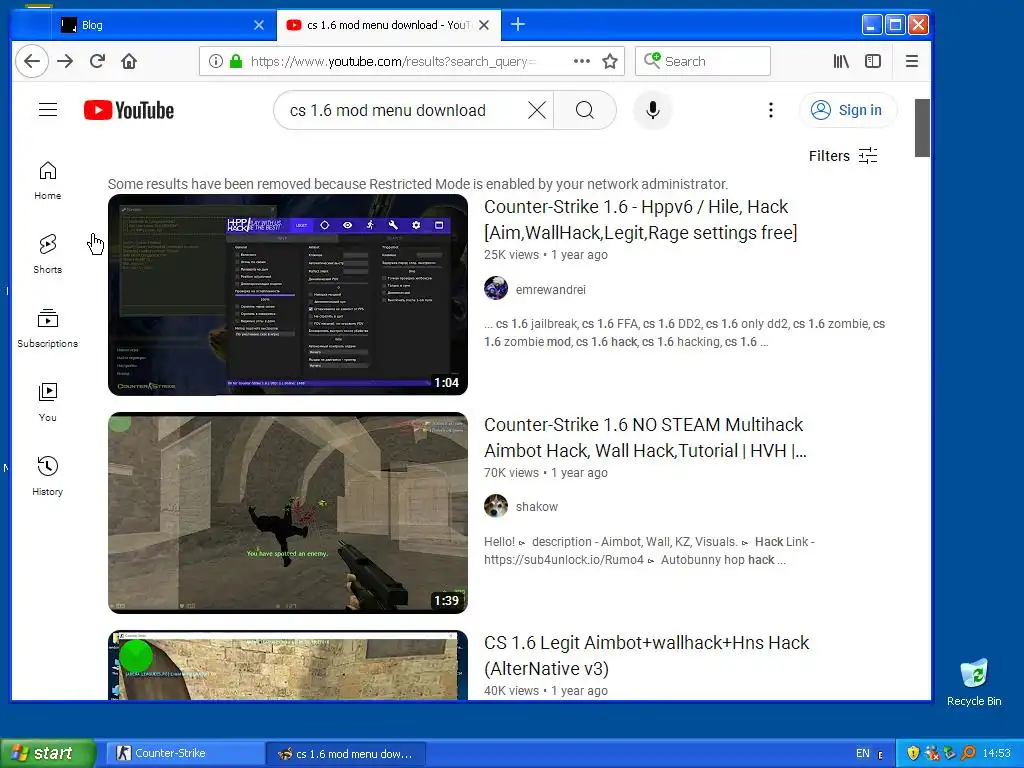Focus the Firefox Search field
1024x768 pixels.
tap(703, 61)
